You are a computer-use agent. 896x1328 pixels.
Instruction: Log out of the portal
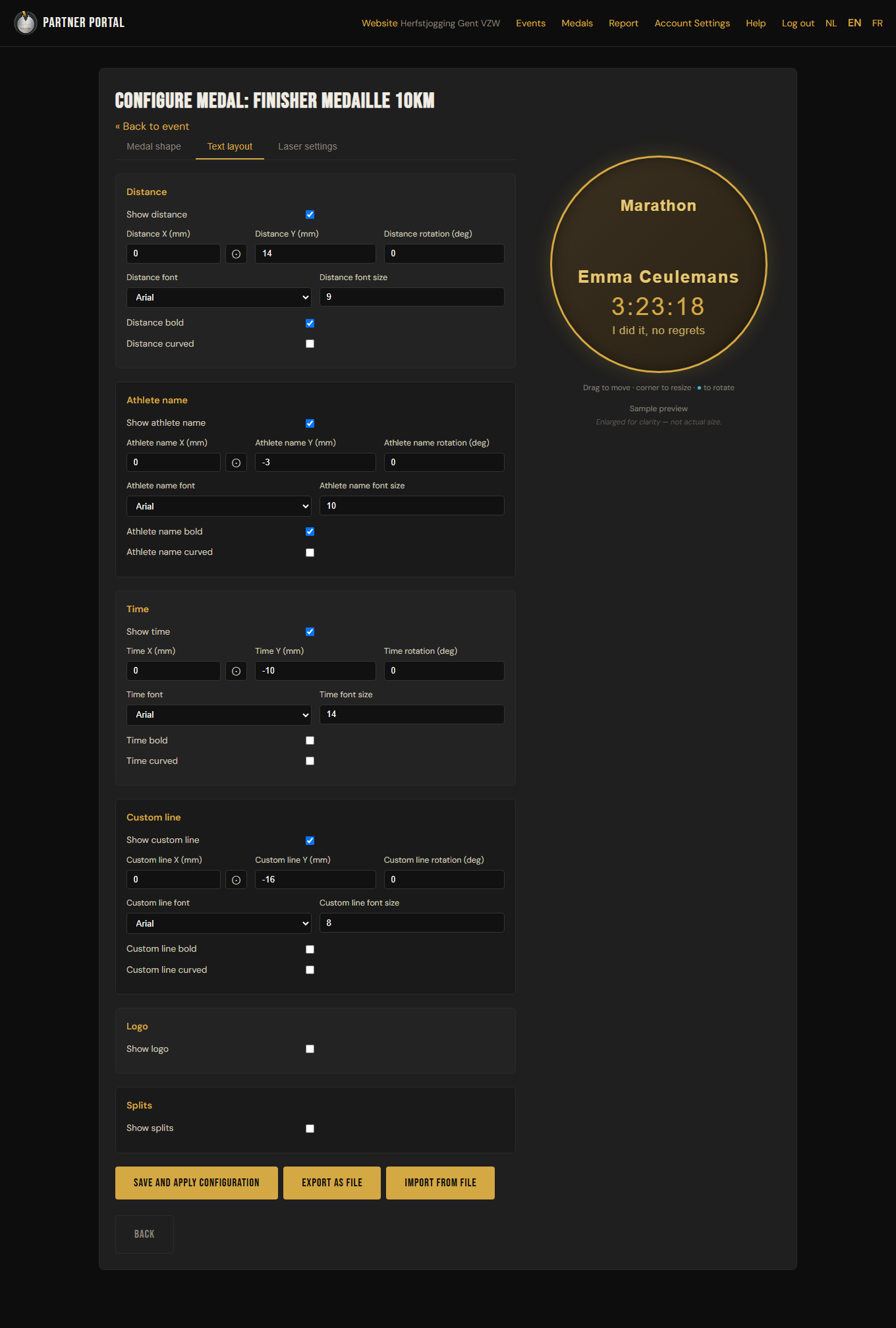tap(798, 23)
